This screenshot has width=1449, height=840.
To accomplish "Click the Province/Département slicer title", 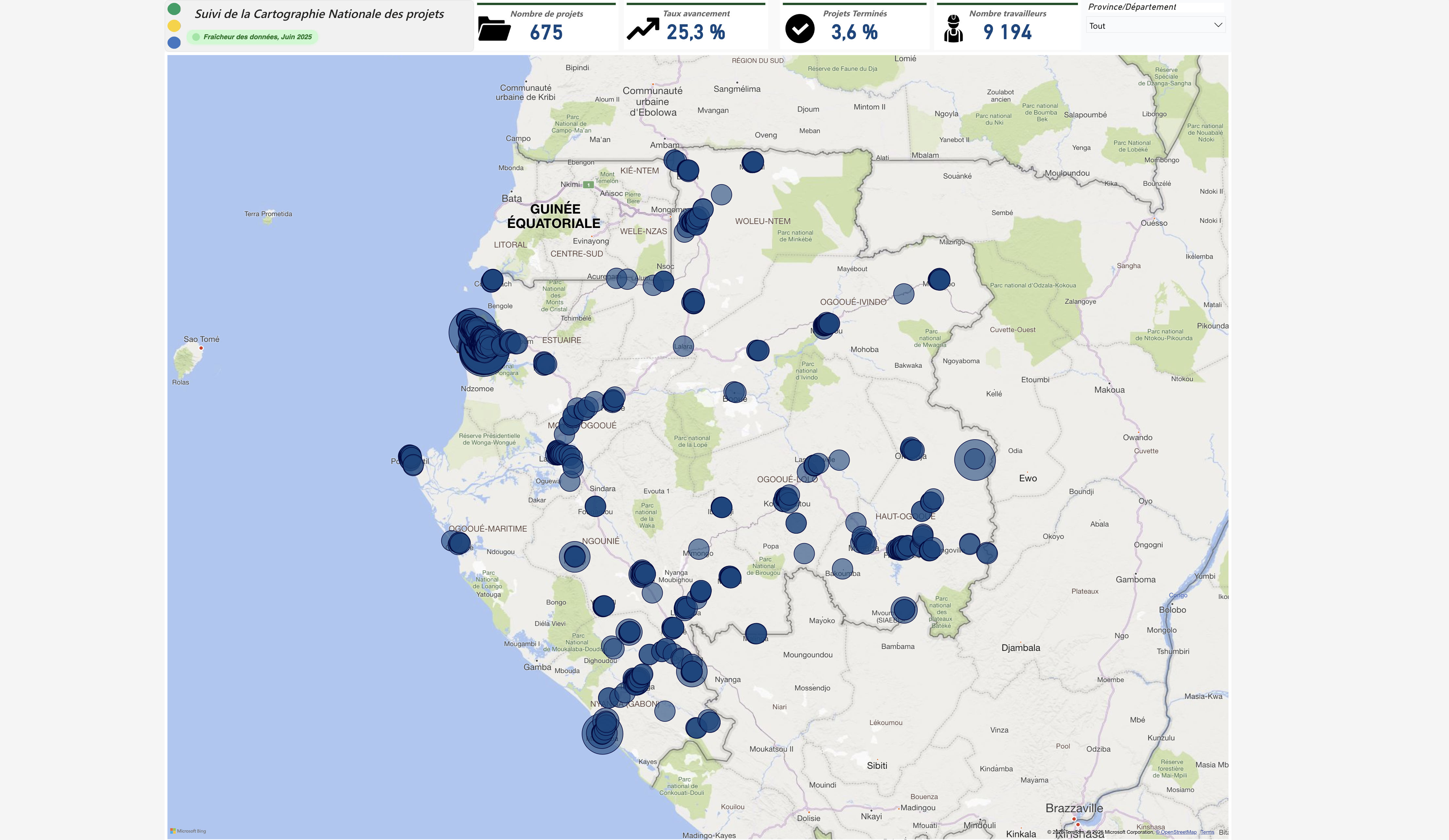I will [x=1132, y=7].
